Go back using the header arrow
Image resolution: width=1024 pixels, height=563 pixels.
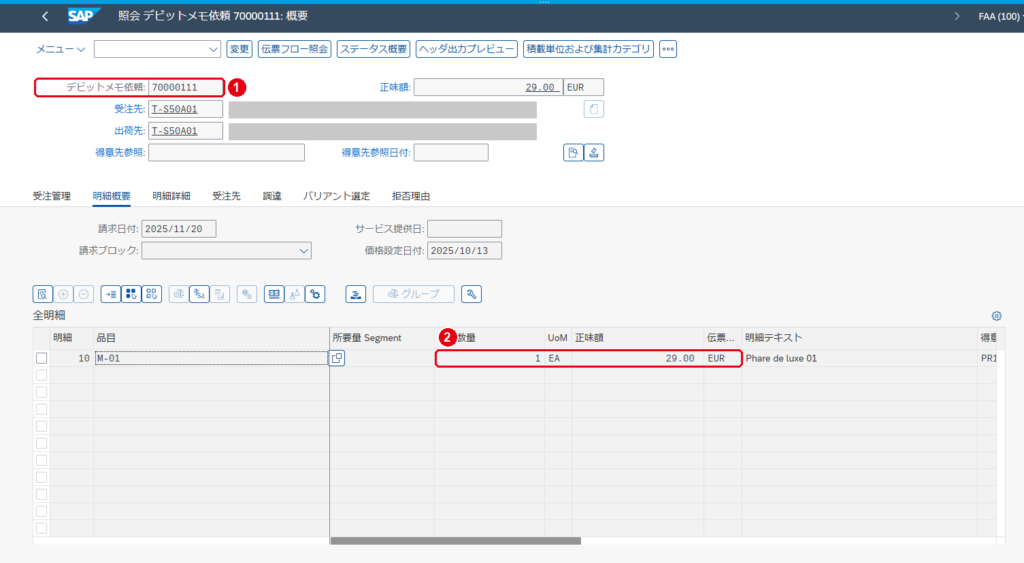(44, 16)
